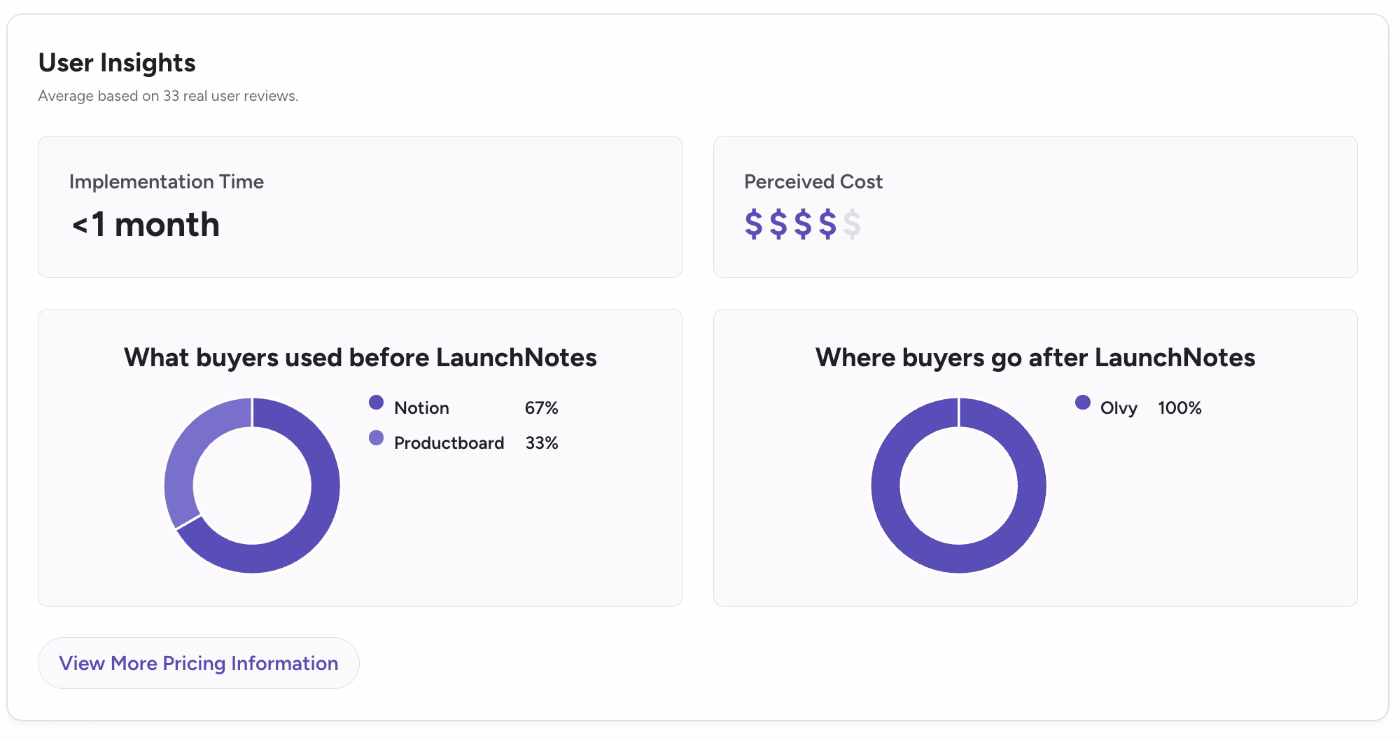
Task: Select the Notion legend color dot
Action: coord(376,403)
